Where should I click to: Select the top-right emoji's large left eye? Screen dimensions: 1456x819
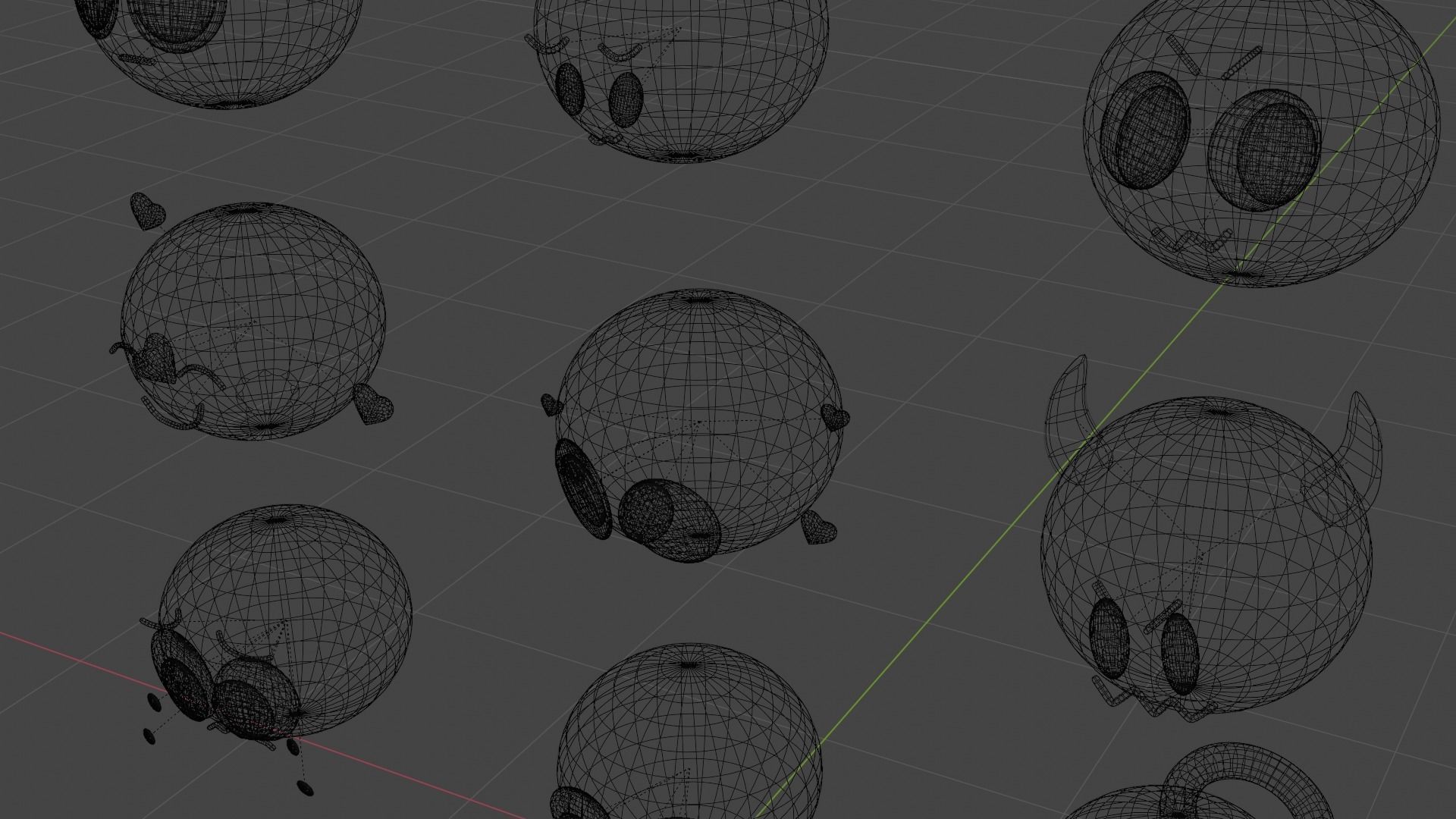[1145, 130]
